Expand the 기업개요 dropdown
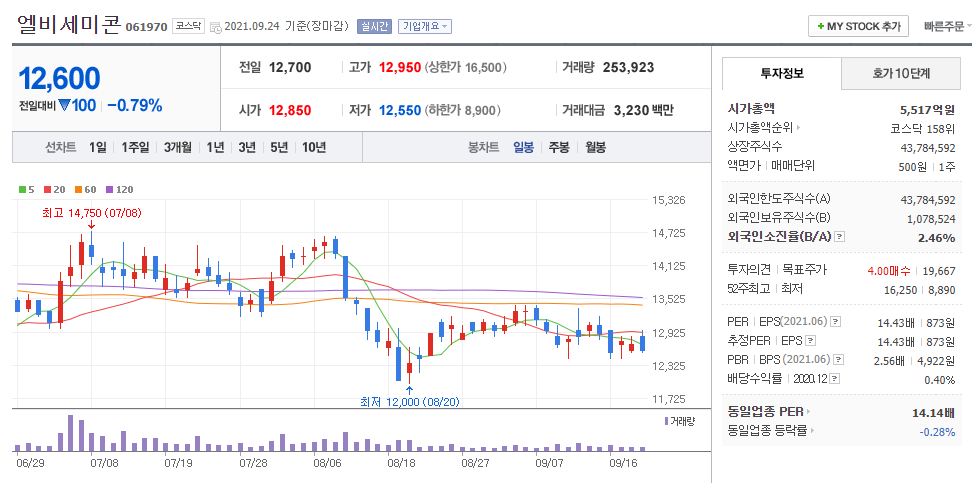 click(425, 26)
